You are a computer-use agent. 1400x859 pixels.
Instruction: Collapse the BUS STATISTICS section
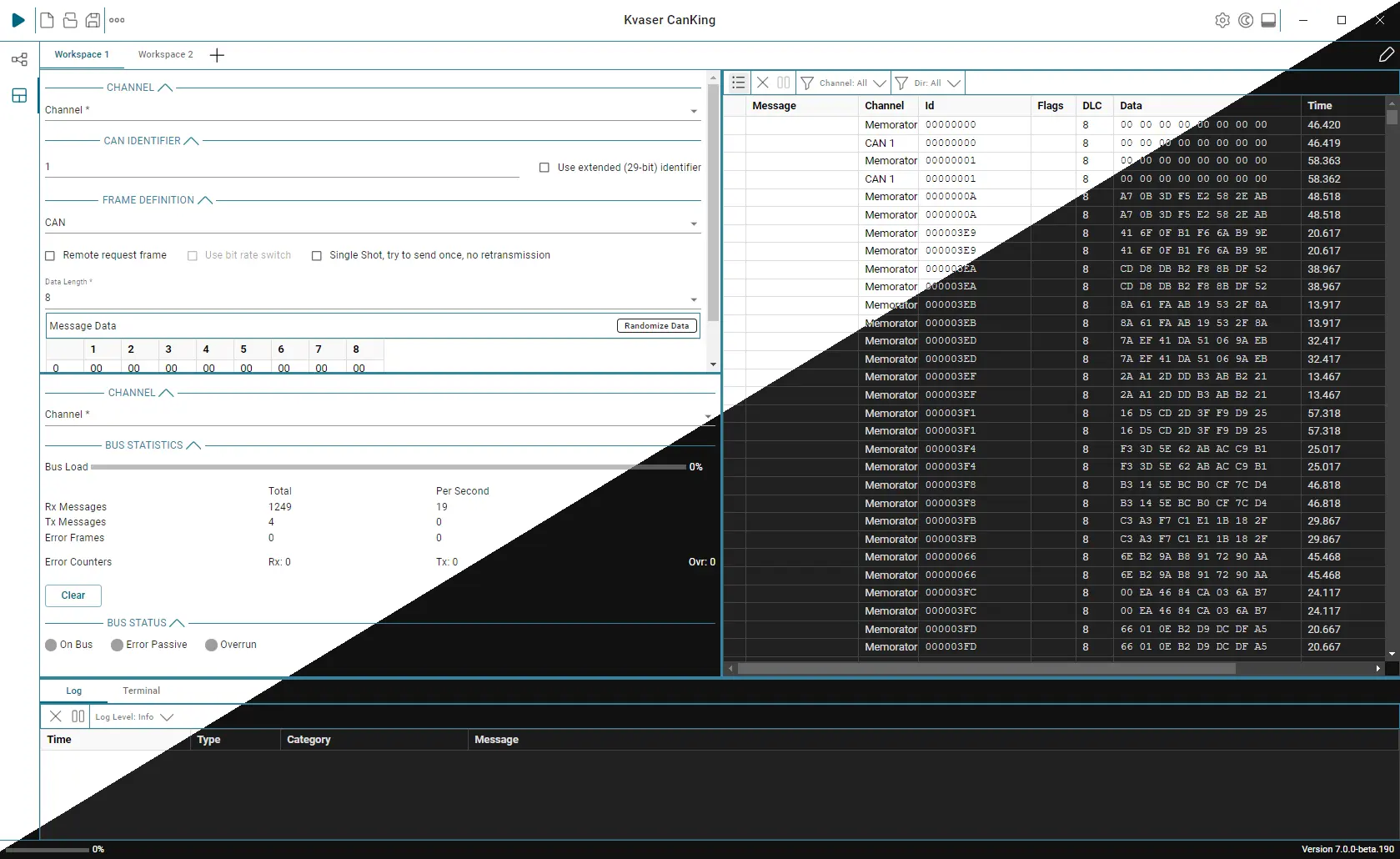coord(193,445)
